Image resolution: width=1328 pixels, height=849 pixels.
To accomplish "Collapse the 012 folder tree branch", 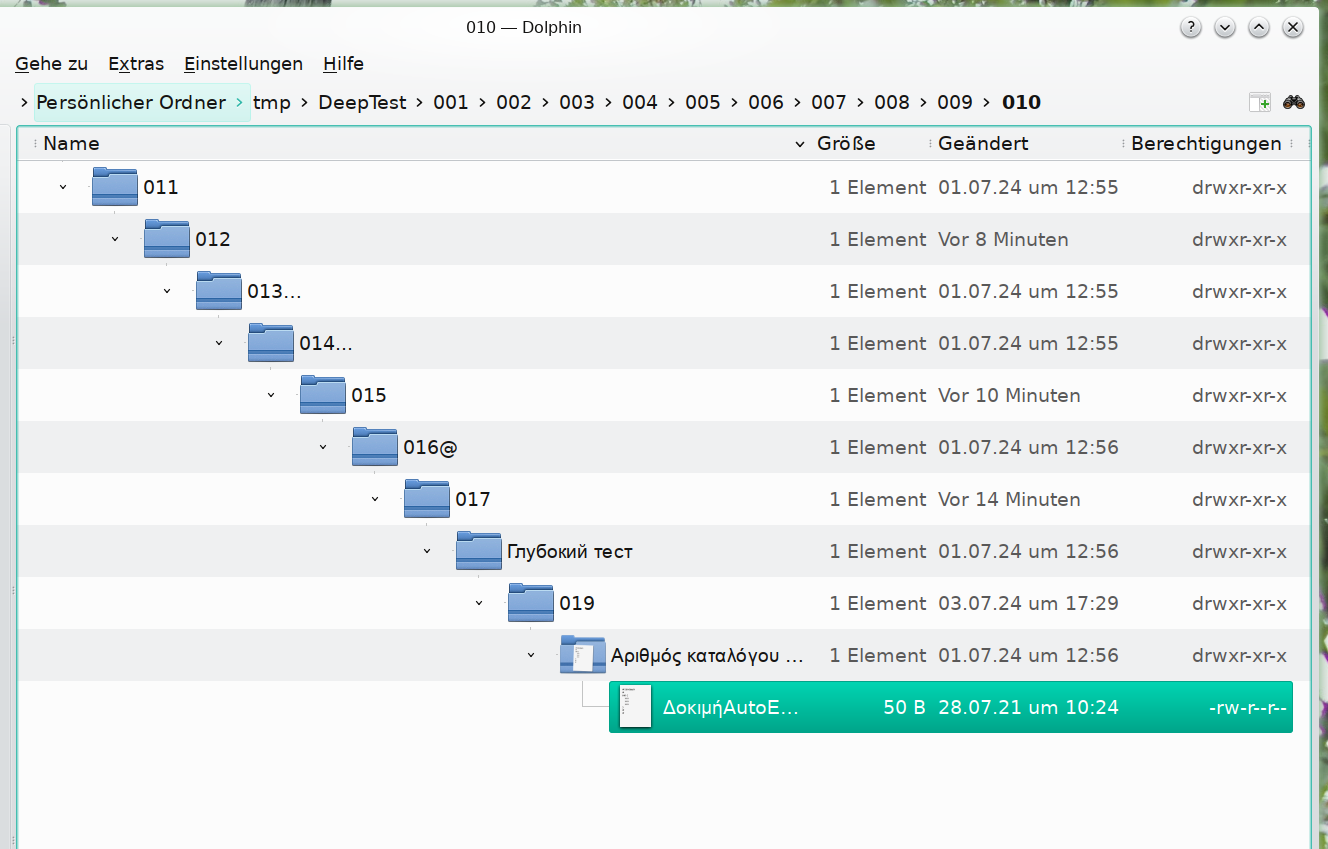I will 115,239.
